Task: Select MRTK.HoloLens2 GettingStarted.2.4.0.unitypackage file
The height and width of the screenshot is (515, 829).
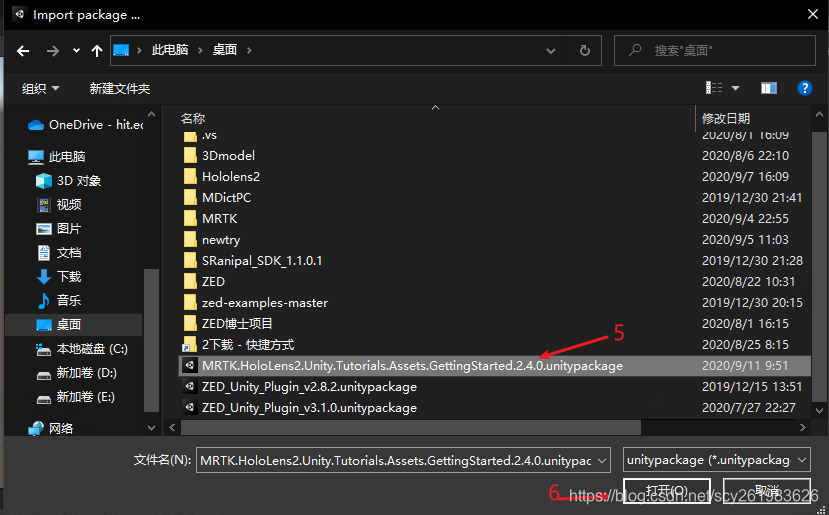Action: (494, 366)
